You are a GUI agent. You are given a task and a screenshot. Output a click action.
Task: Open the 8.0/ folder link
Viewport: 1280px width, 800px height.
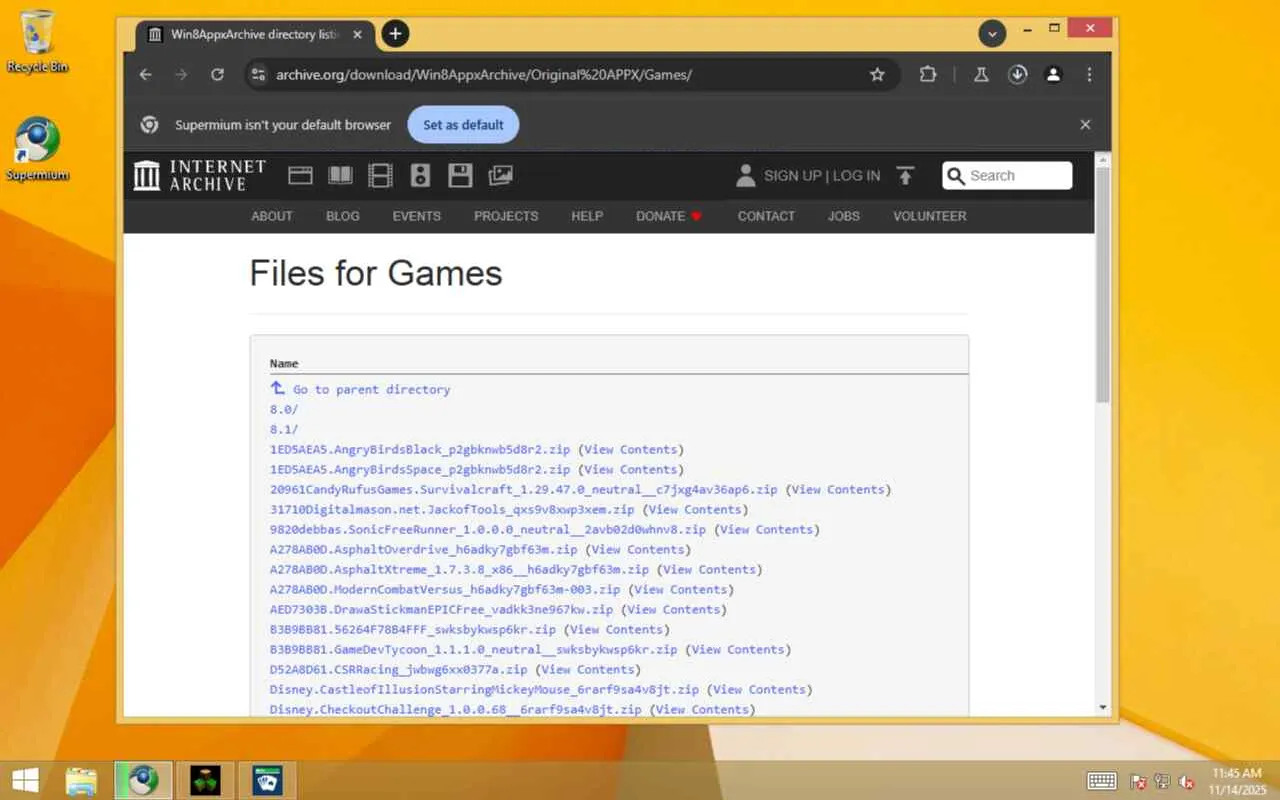click(284, 409)
